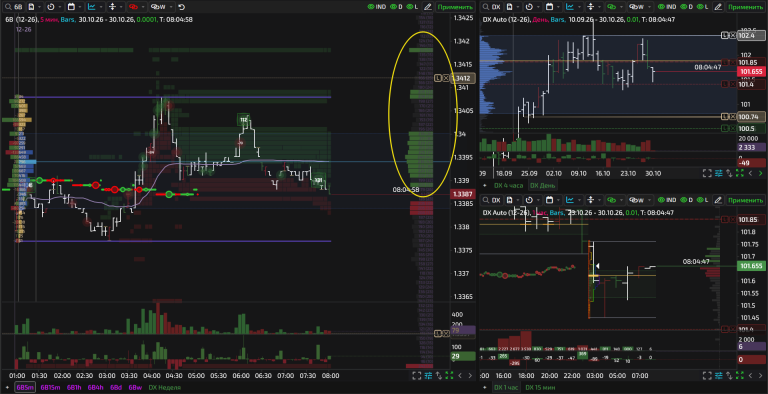Toggle L visibility in the DX hourly chart
The image size is (768, 394).
[x=703, y=200]
